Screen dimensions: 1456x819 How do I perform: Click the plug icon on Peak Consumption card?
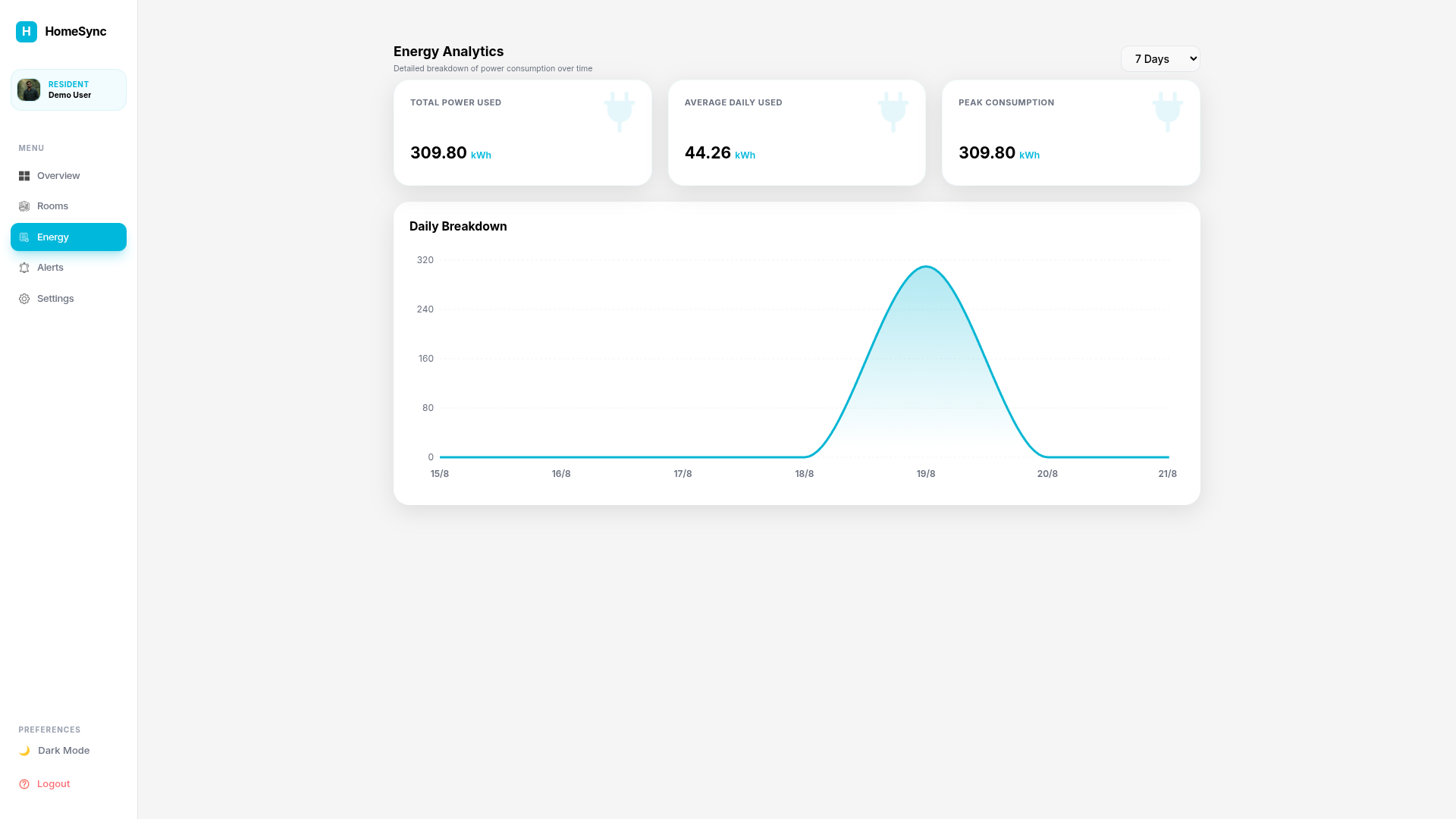(1168, 112)
